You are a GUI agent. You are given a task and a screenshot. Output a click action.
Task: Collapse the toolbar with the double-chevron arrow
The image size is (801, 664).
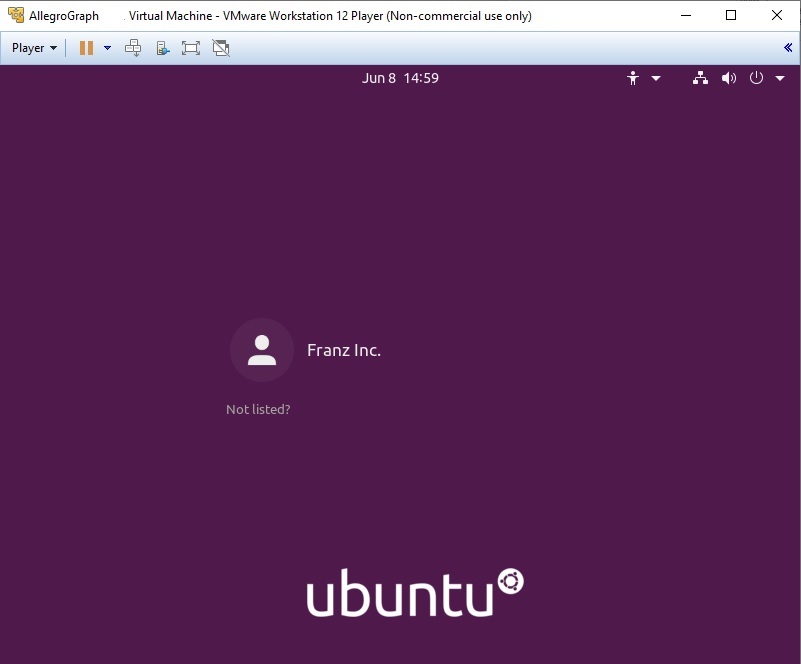click(x=788, y=47)
